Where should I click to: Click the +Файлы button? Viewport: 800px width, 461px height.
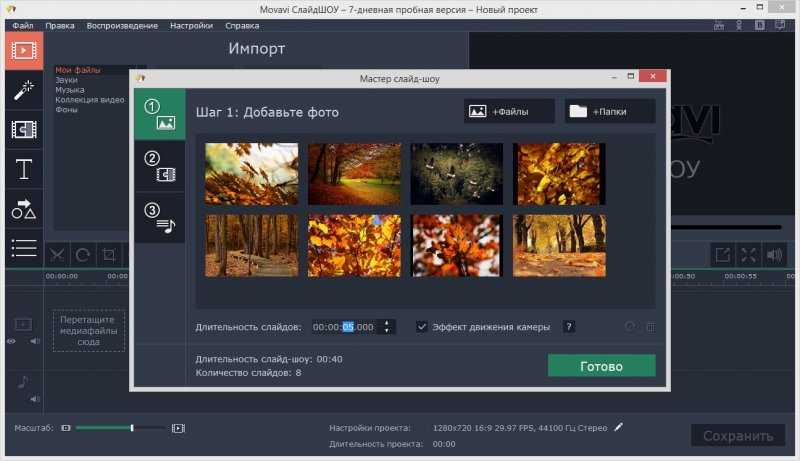[x=509, y=111]
